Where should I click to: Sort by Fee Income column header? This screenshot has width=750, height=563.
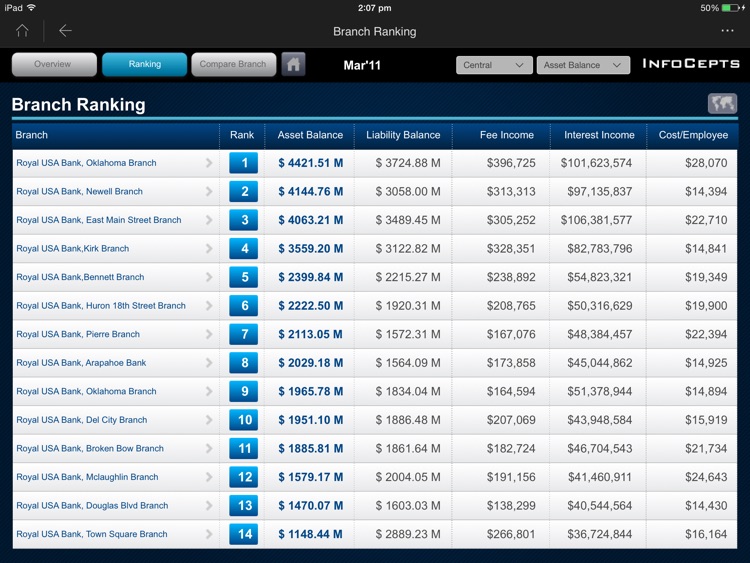click(x=507, y=135)
